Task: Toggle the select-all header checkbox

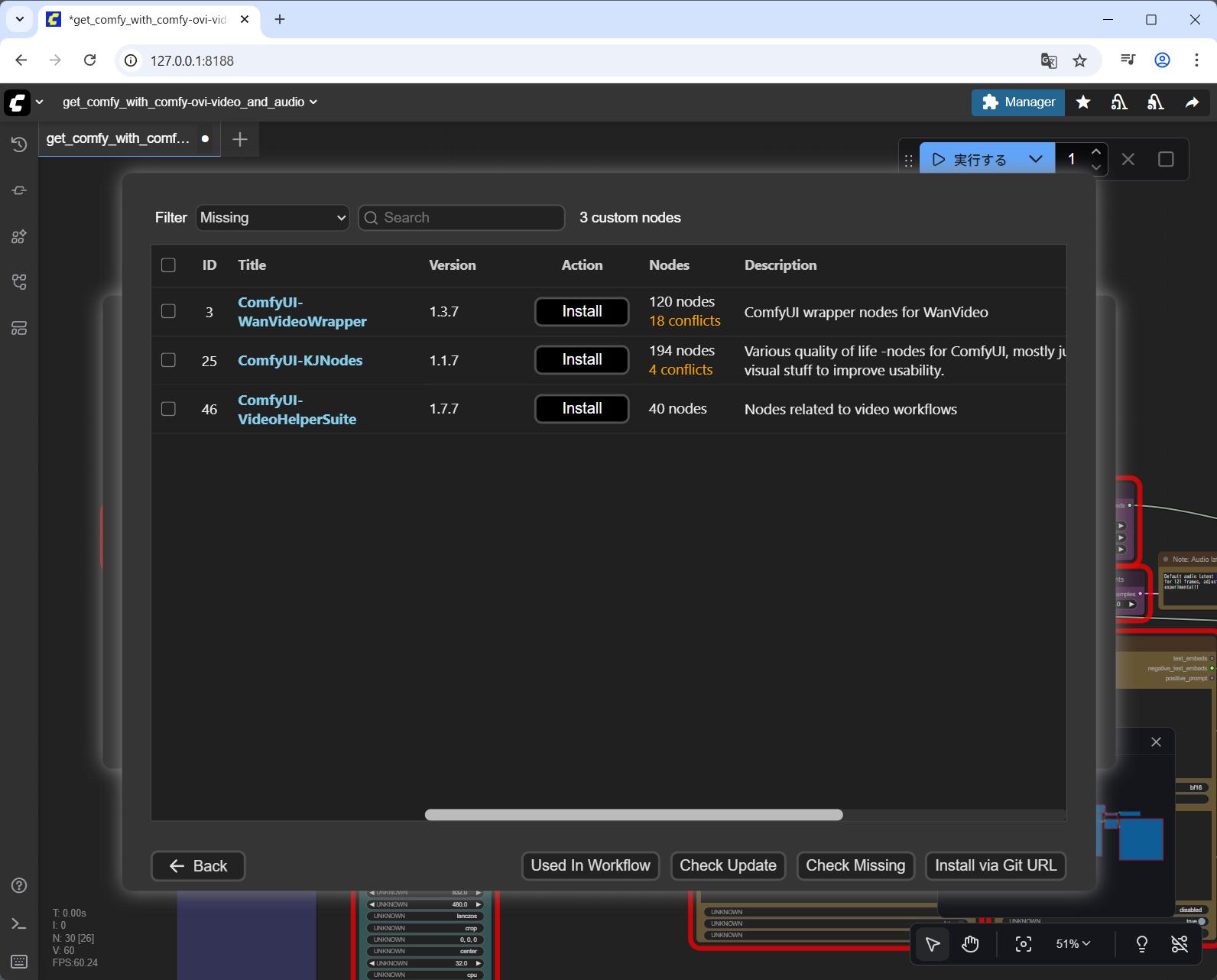Action: [168, 265]
